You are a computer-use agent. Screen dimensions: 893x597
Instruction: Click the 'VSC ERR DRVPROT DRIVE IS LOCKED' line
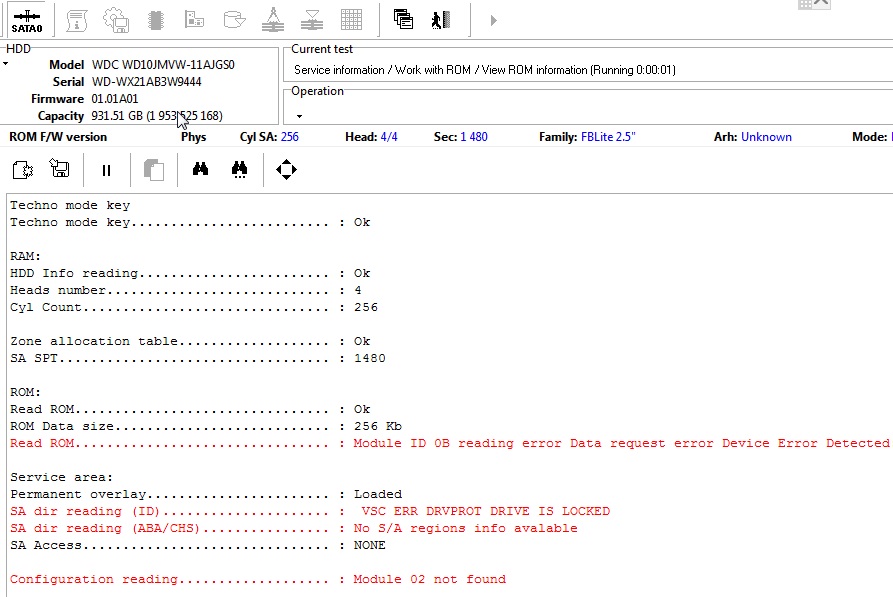(x=310, y=511)
